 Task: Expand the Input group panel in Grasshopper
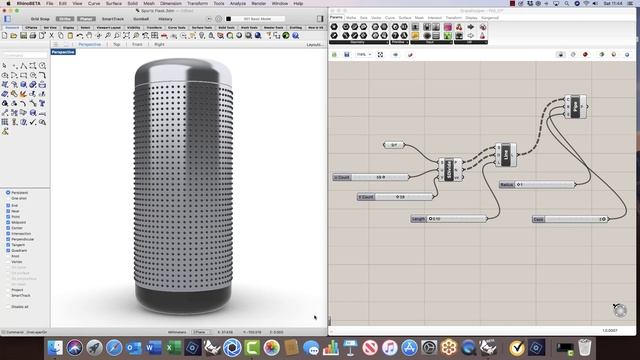click(x=432, y=42)
